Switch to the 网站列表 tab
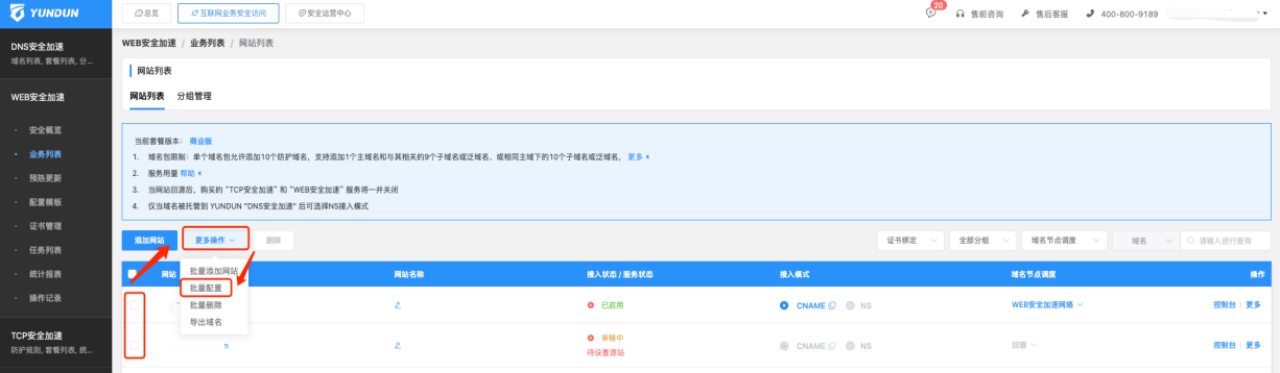 point(147,96)
